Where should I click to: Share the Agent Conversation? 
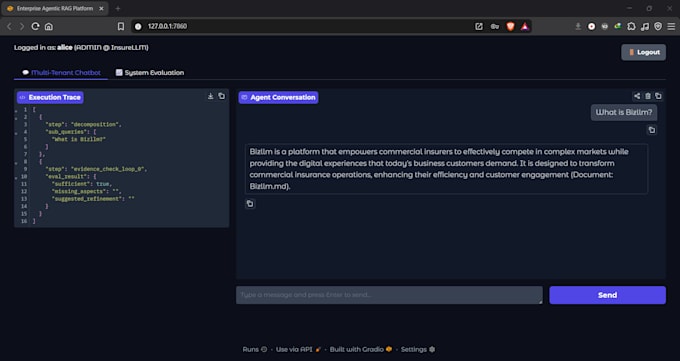click(x=637, y=96)
